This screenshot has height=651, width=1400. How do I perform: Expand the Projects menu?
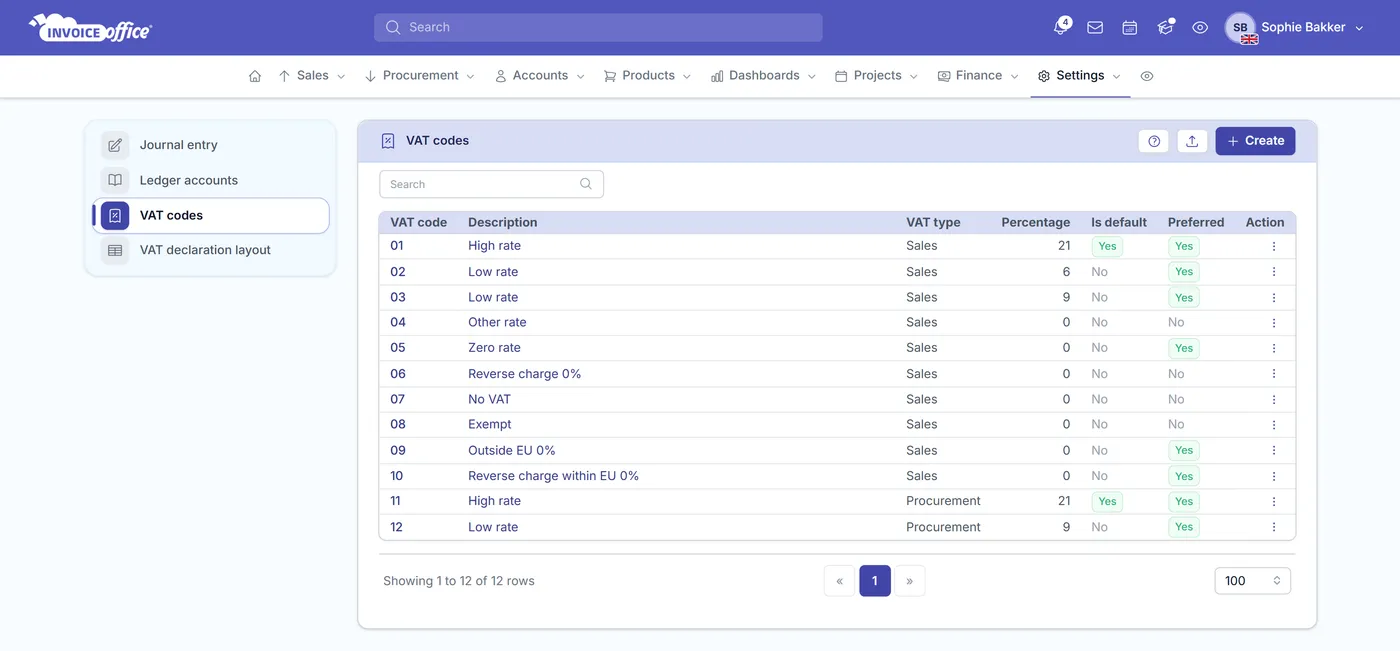point(877,76)
